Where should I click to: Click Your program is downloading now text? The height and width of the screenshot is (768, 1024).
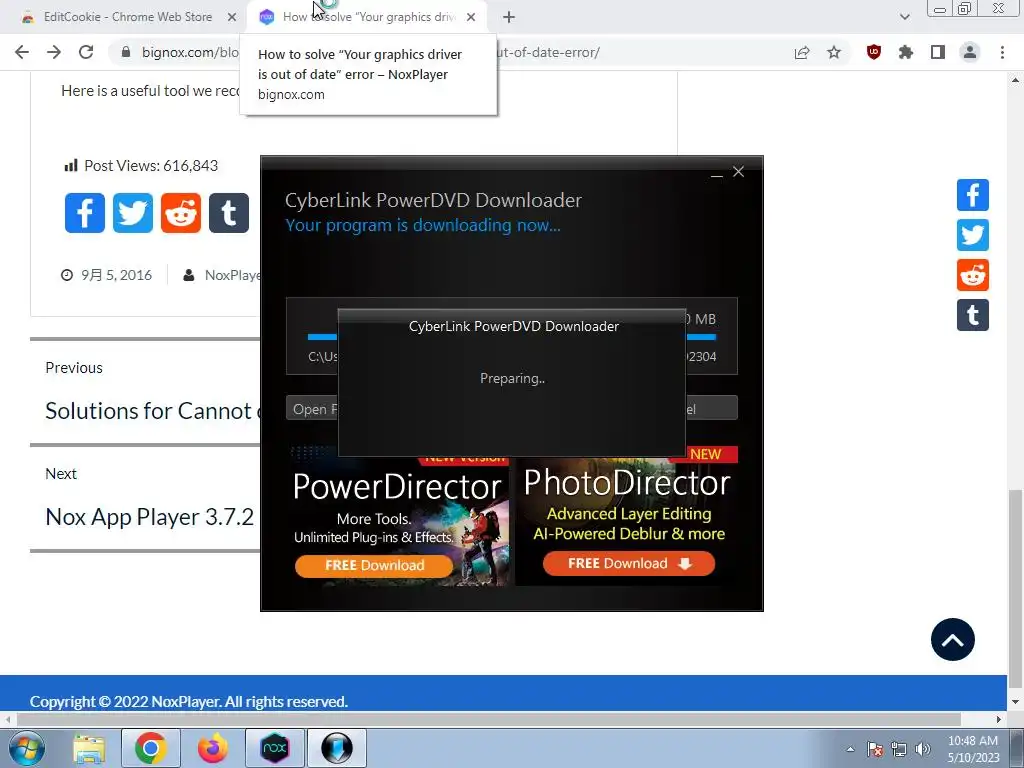[x=423, y=225]
